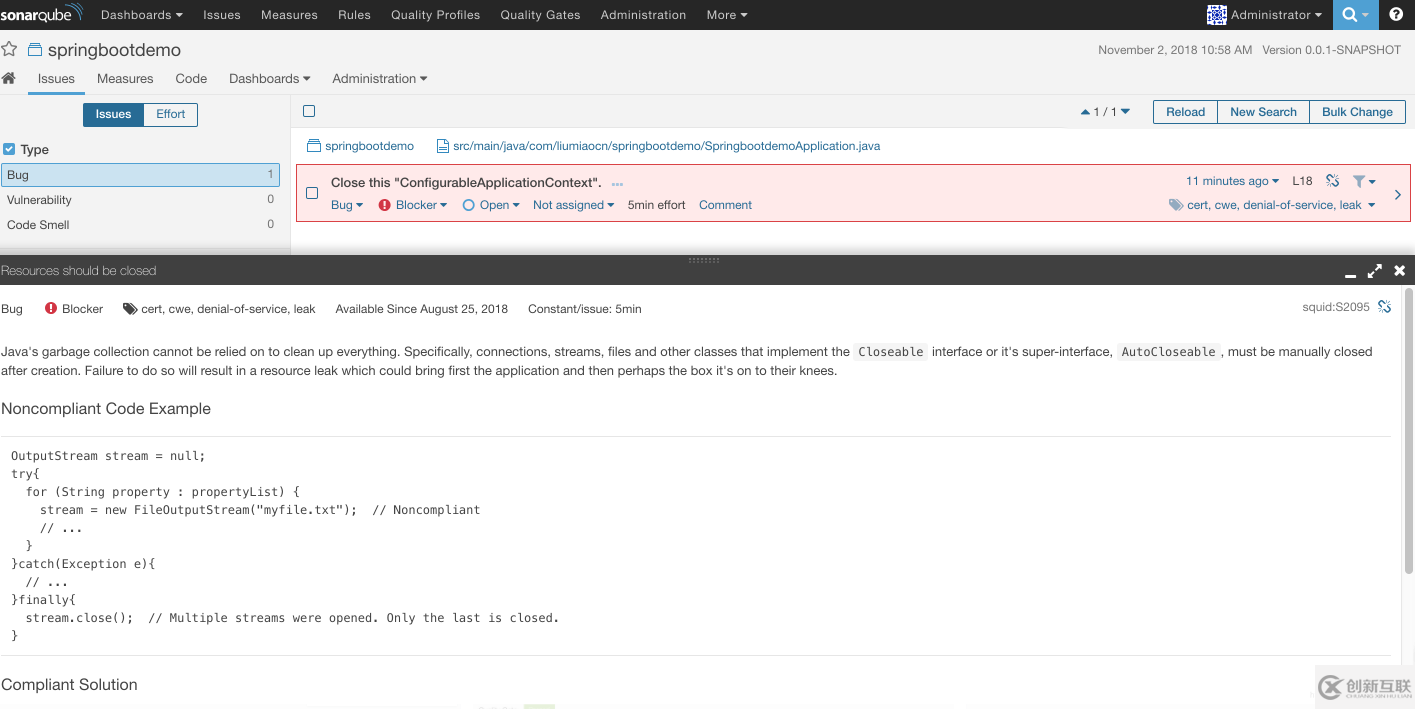Toggle the Type facet checkbox
1415x709 pixels.
(9, 149)
